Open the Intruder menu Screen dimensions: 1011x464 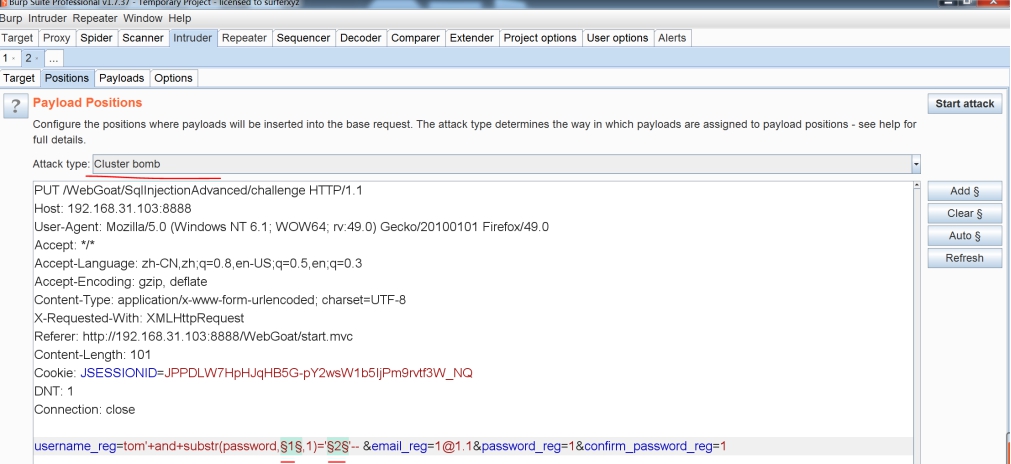pos(47,18)
